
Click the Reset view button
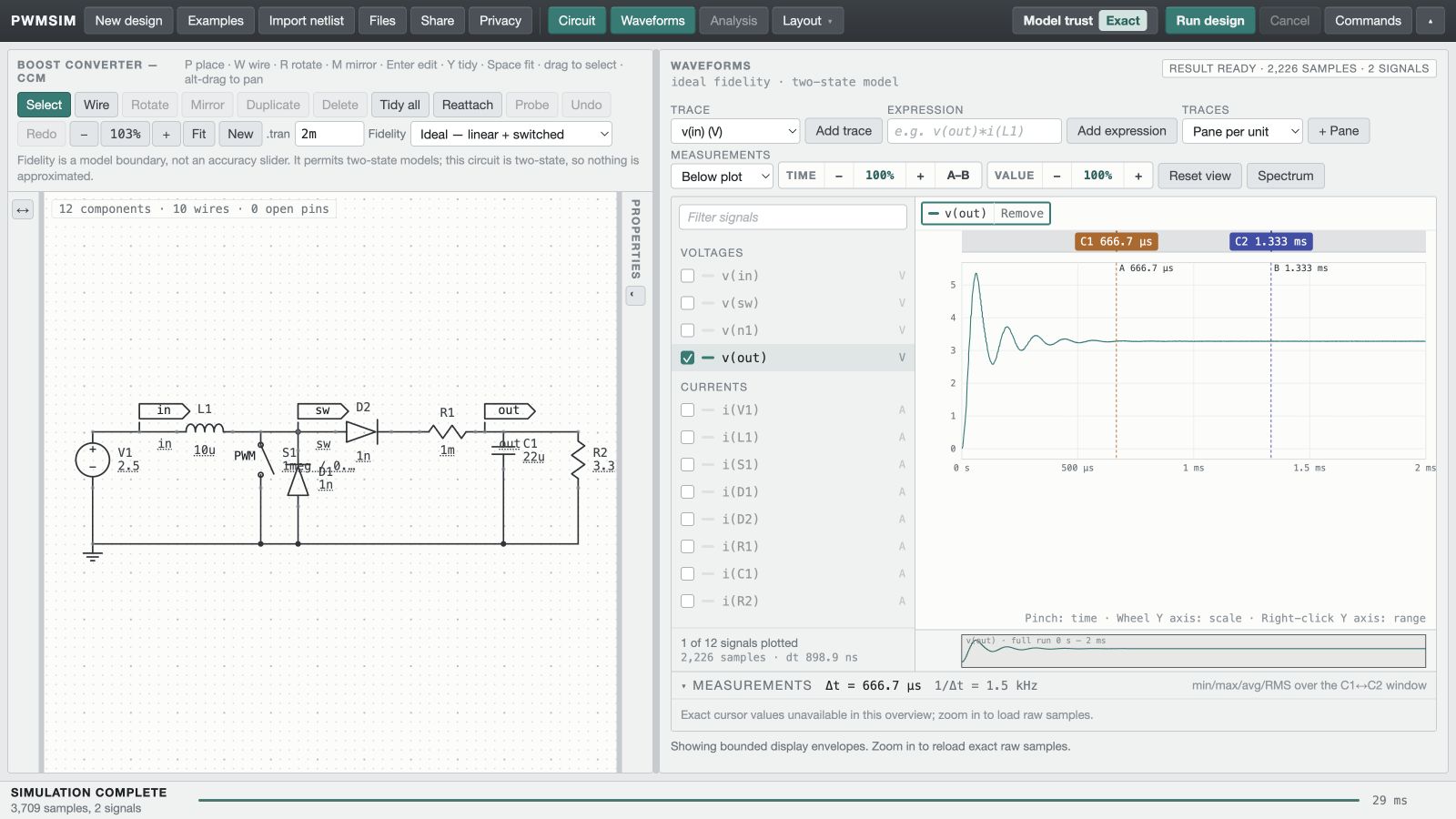click(x=1199, y=176)
